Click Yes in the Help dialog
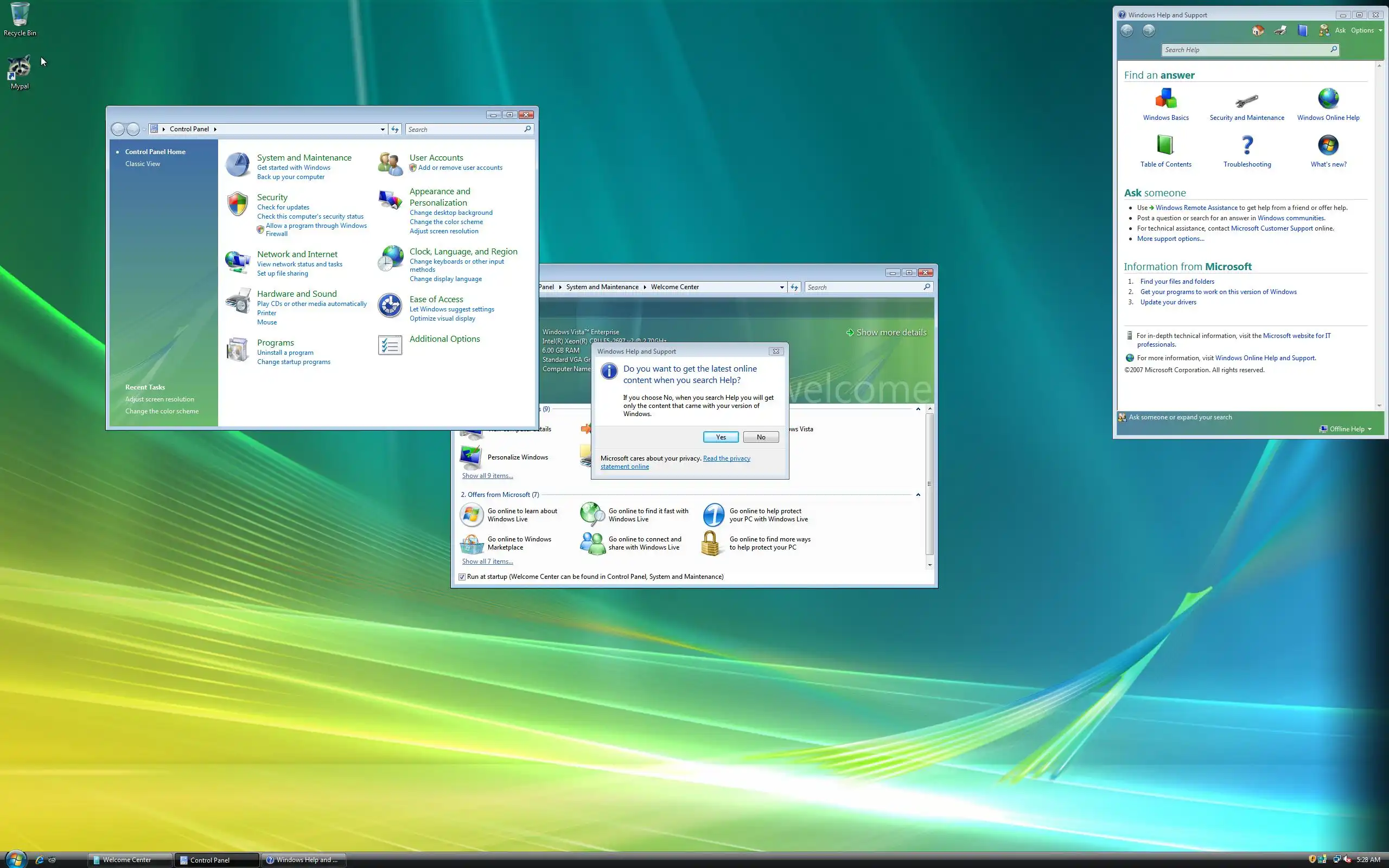 721,437
